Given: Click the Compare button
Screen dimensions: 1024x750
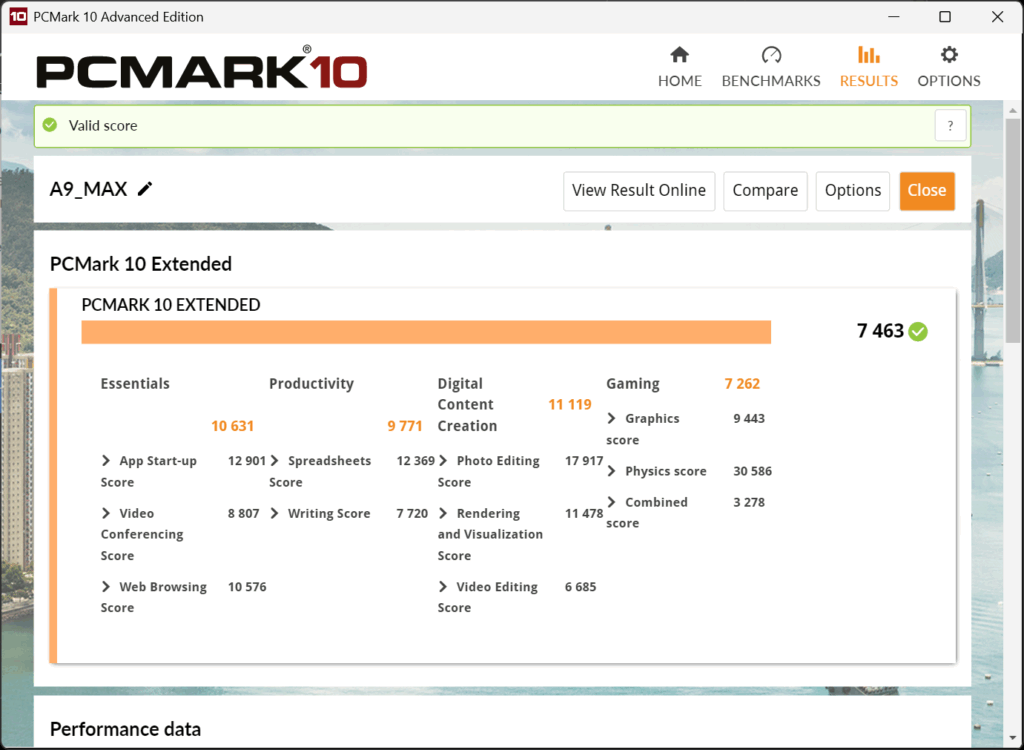Looking at the screenshot, I should (x=765, y=190).
